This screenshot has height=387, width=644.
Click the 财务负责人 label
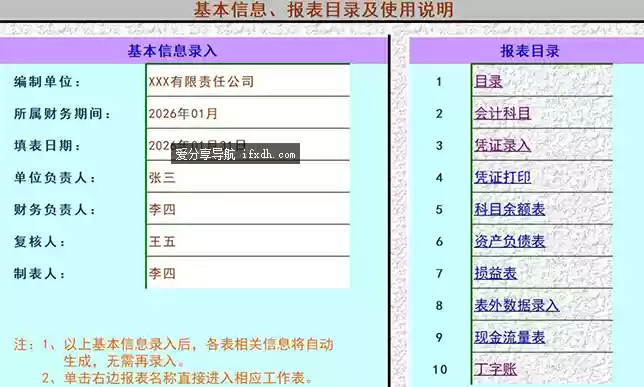[x=55, y=210]
